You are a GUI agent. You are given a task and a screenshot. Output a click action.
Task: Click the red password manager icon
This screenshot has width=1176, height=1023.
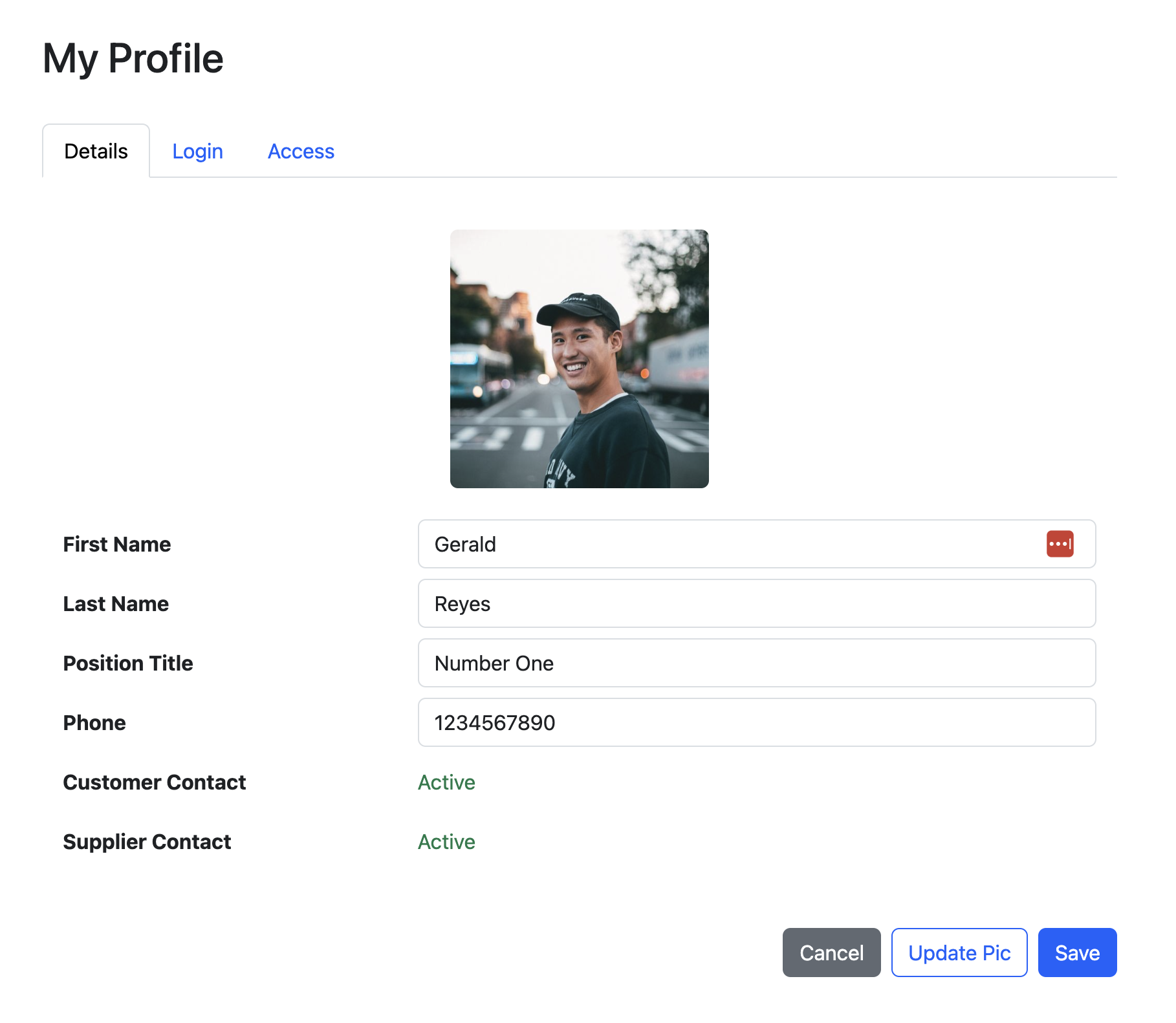pos(1059,544)
